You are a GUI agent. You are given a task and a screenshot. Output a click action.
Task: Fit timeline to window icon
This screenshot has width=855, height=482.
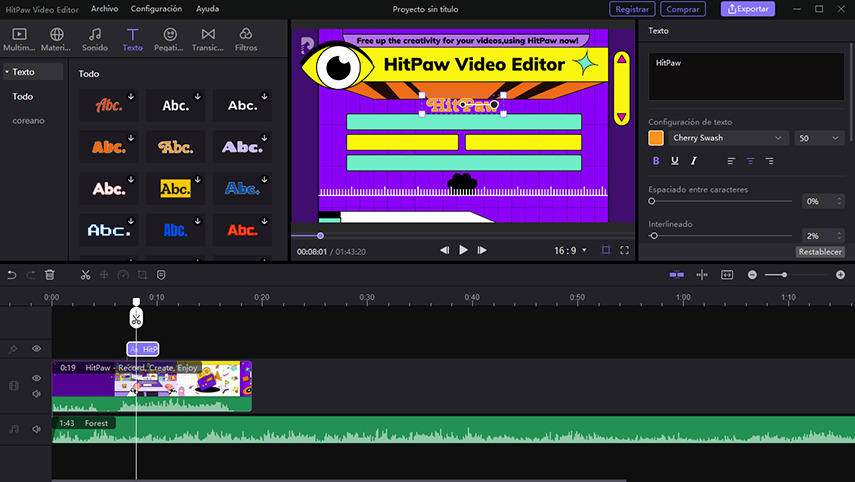[727, 275]
